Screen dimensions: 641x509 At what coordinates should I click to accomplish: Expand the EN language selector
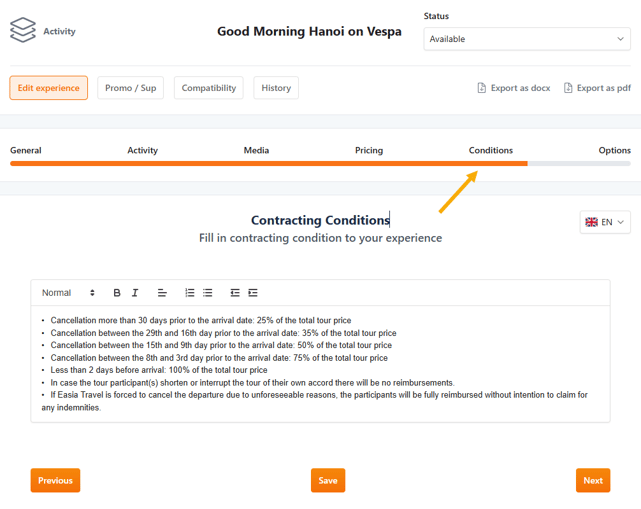click(x=605, y=222)
